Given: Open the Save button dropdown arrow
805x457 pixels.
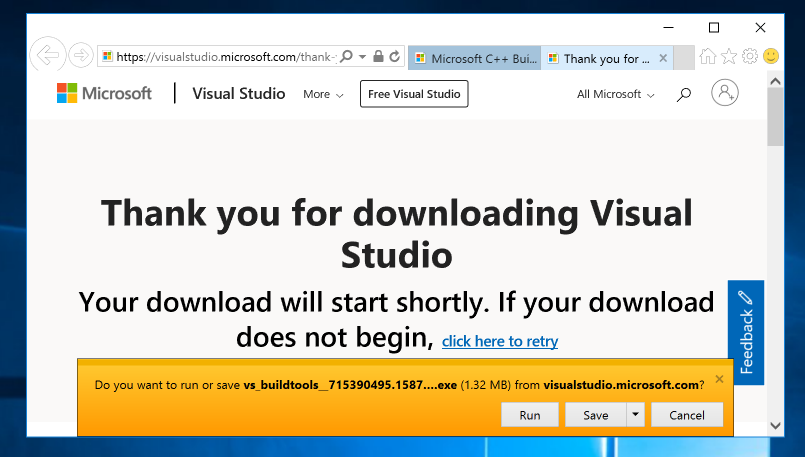Looking at the screenshot, I should [635, 415].
